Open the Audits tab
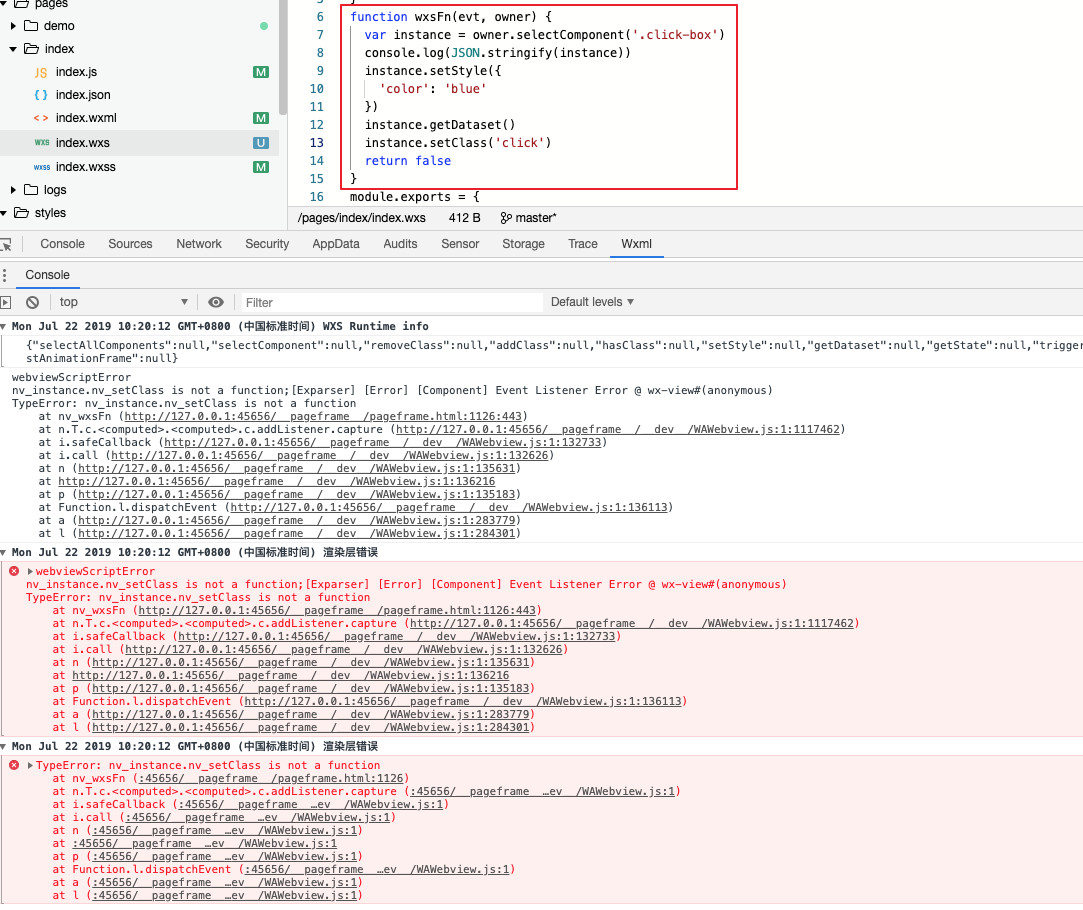 coord(400,244)
